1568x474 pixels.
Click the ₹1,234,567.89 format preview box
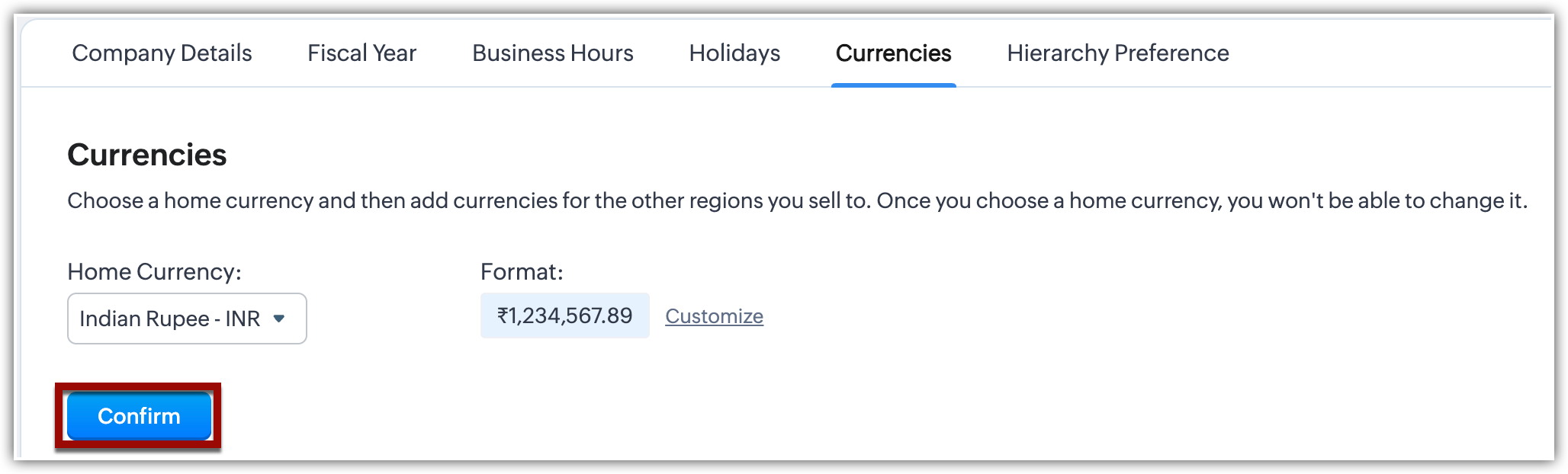pos(565,315)
